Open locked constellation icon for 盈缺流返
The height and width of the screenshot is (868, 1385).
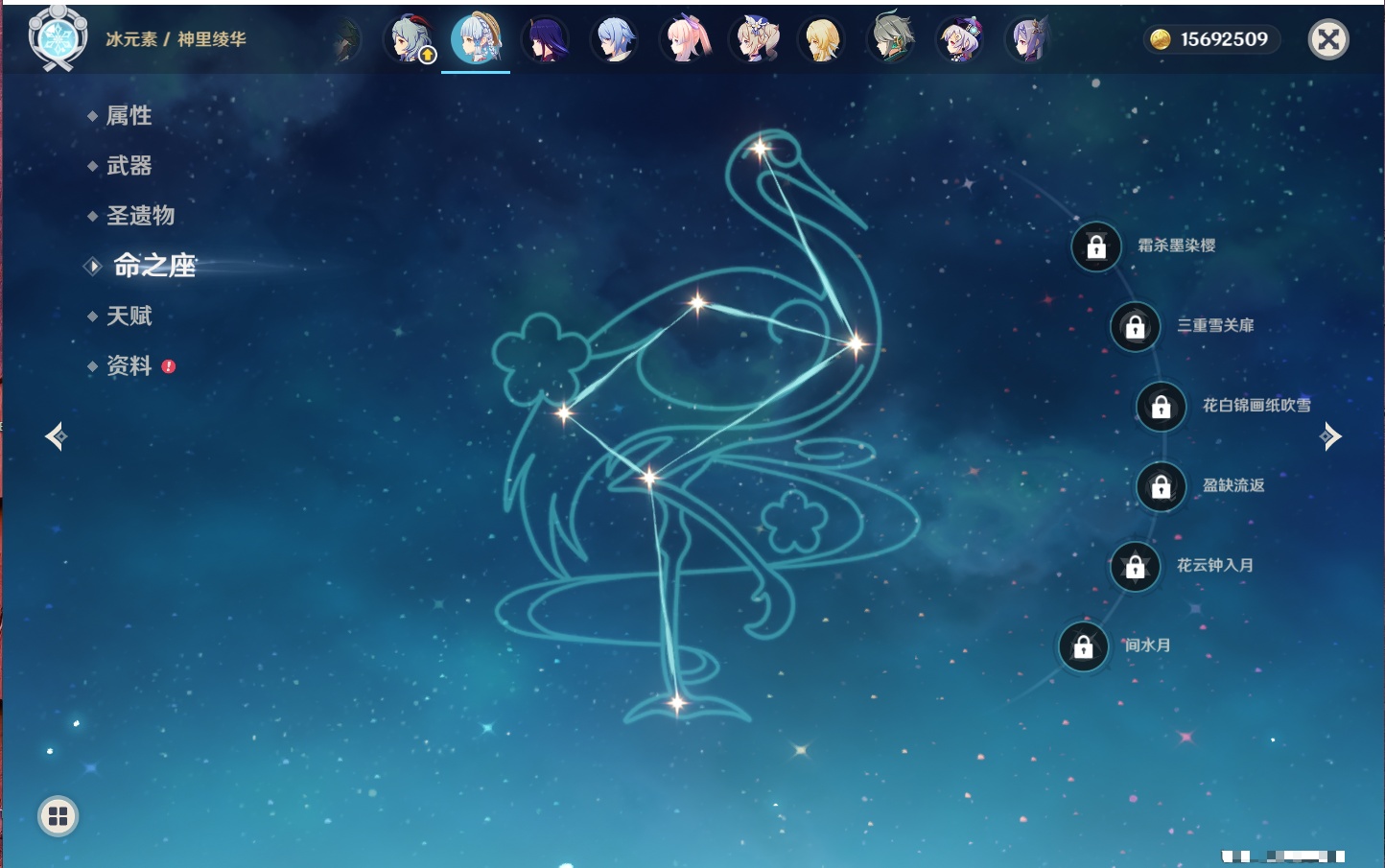click(1162, 486)
